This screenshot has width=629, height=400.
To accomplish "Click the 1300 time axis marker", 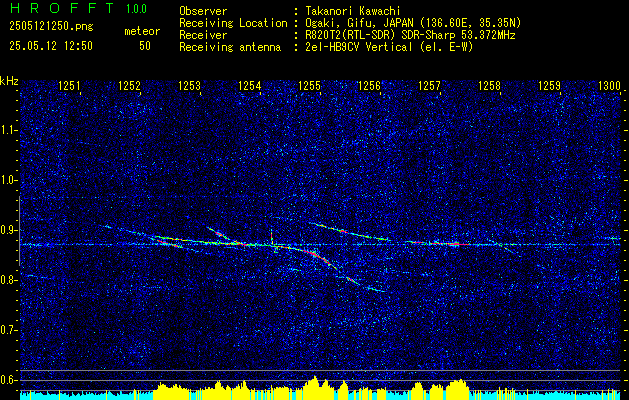I will 609,85.
